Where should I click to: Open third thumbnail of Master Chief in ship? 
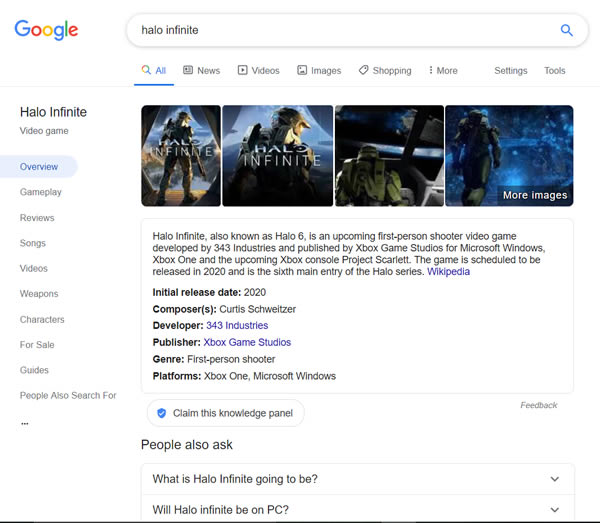click(x=390, y=156)
